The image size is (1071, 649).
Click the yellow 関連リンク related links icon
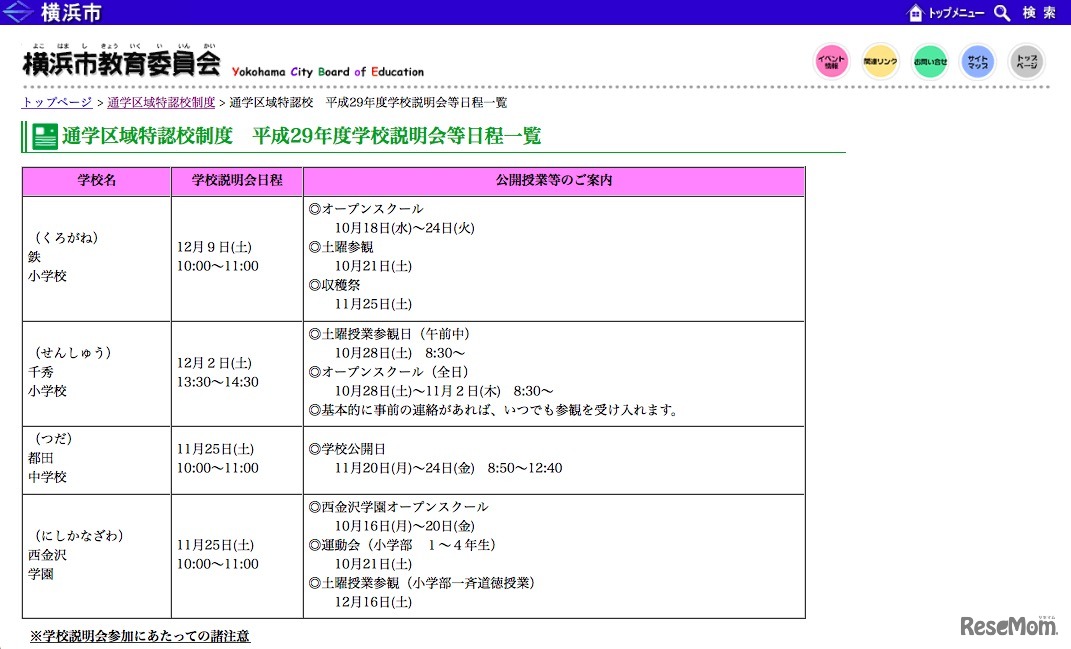pyautogui.click(x=880, y=61)
